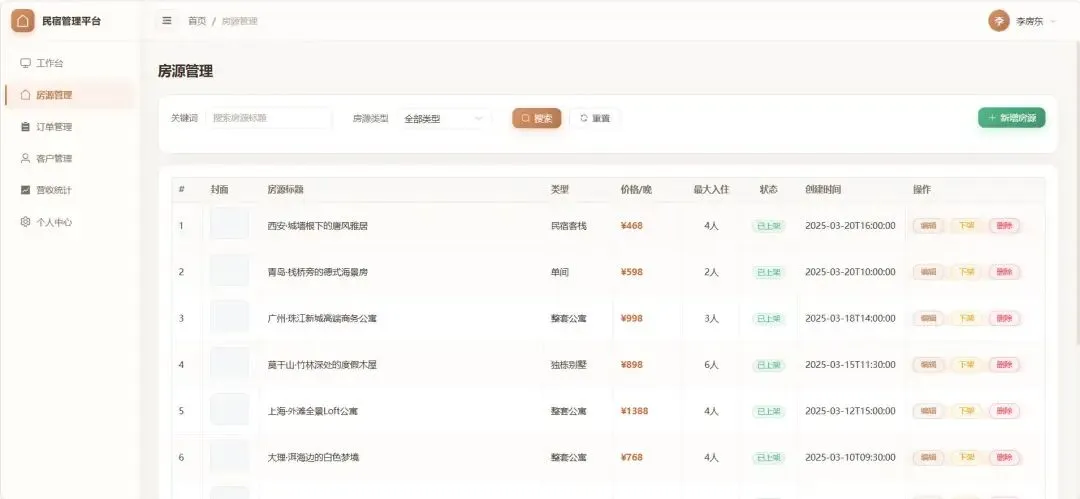
Task: Click the 已上架 status tag in 莫干山 row
Action: point(769,365)
